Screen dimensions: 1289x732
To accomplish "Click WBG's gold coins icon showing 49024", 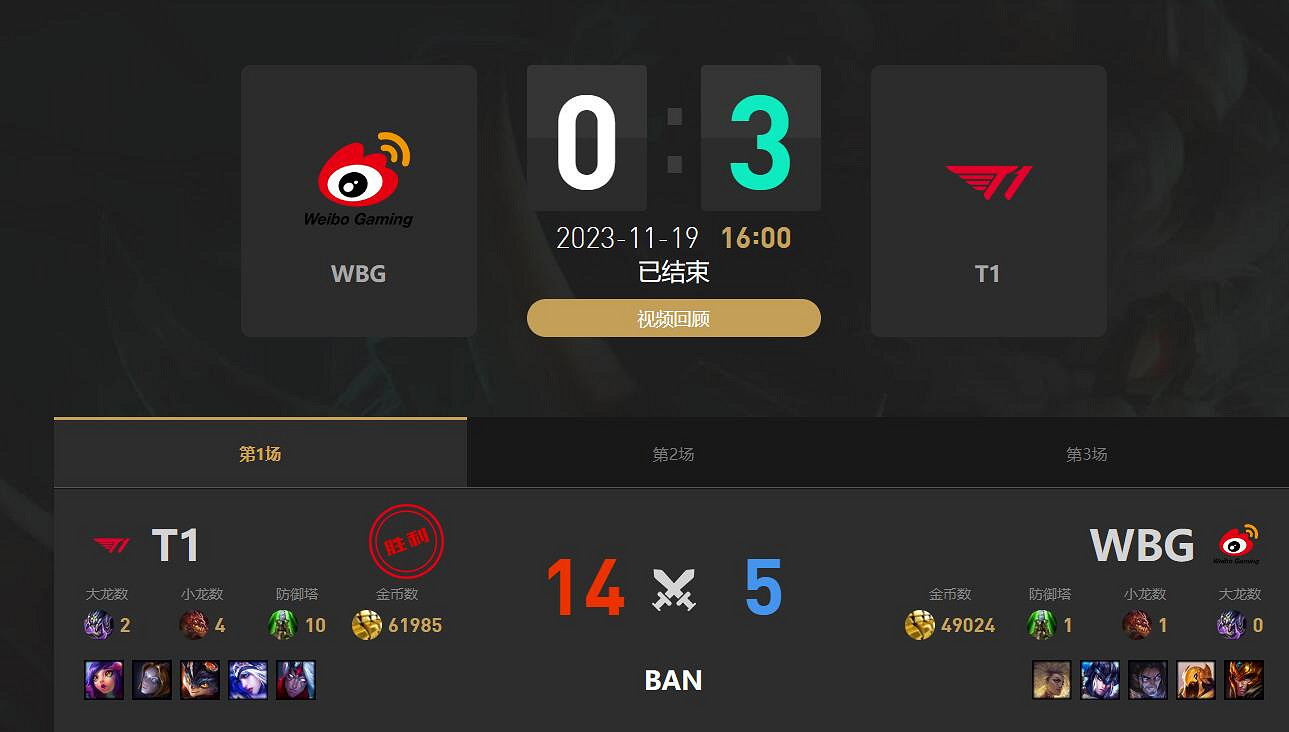I will pyautogui.click(x=920, y=625).
